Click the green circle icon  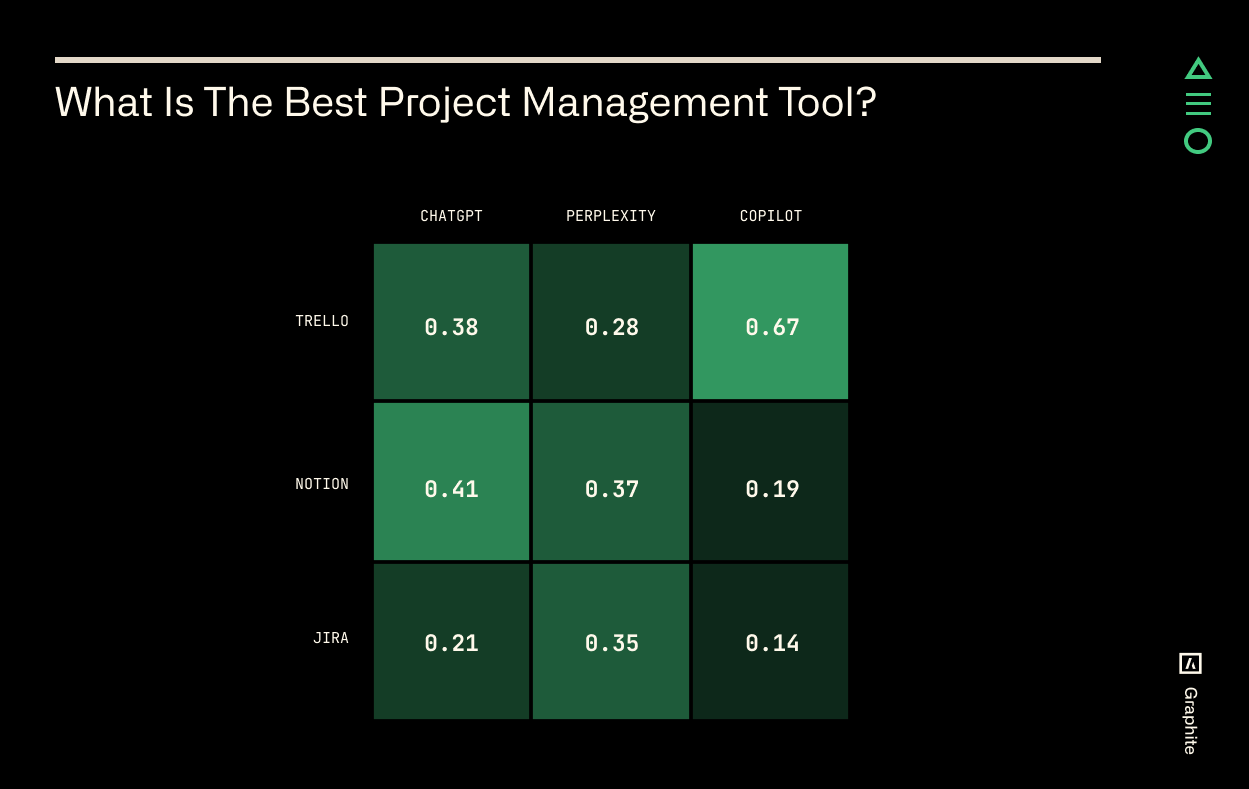coord(1198,141)
